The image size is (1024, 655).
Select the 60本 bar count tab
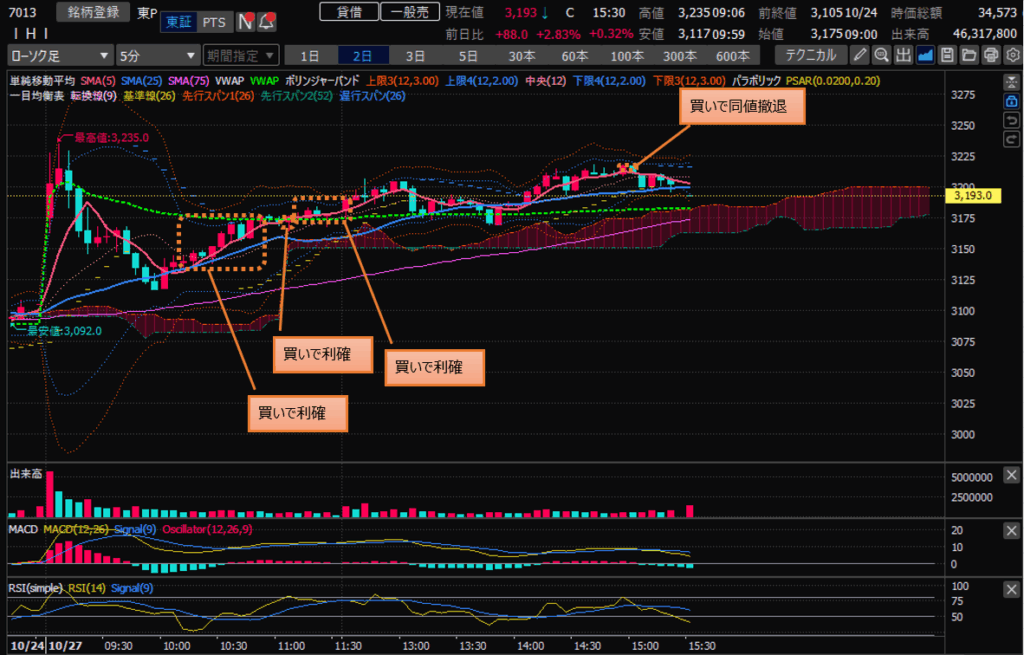[x=574, y=55]
